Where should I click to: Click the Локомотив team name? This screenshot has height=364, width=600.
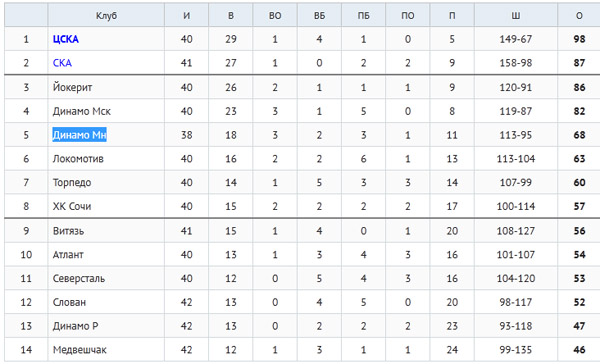78,158
